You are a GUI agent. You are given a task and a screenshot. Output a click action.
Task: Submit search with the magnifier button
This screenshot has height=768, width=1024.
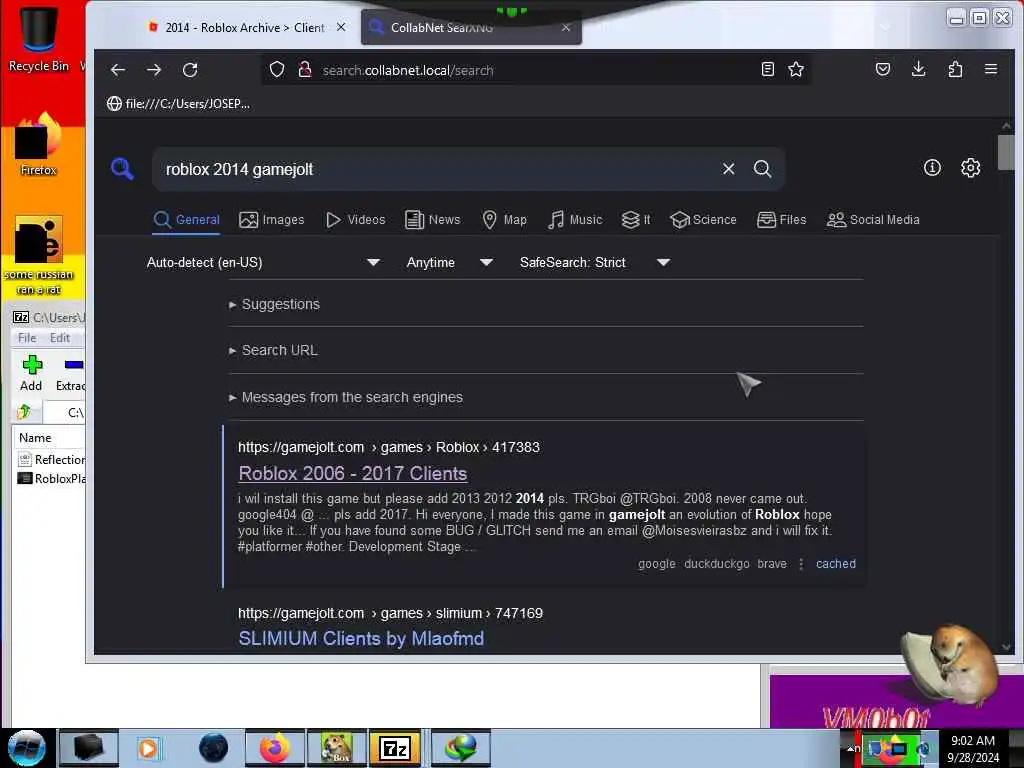pos(762,169)
